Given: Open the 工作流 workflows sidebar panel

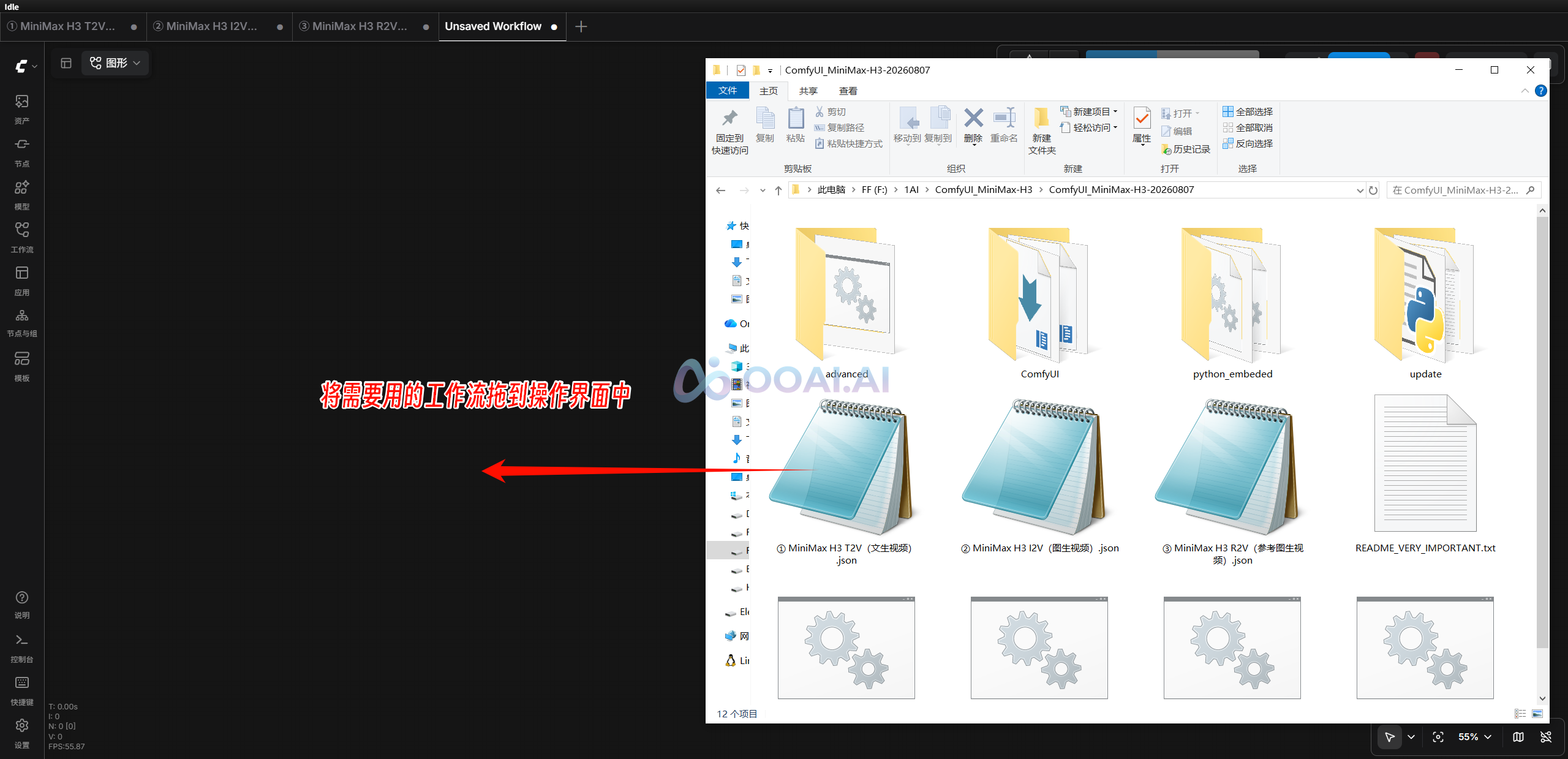Looking at the screenshot, I should point(22,238).
